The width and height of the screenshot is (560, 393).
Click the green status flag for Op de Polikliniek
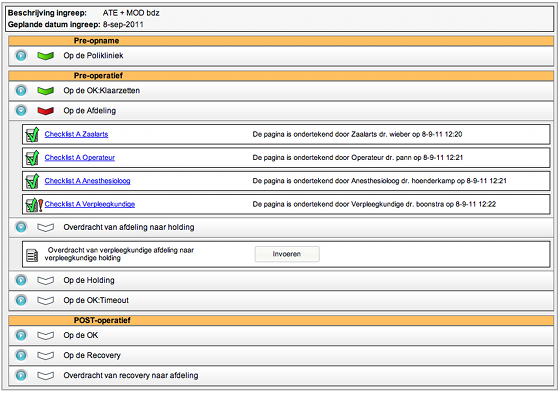(x=45, y=56)
